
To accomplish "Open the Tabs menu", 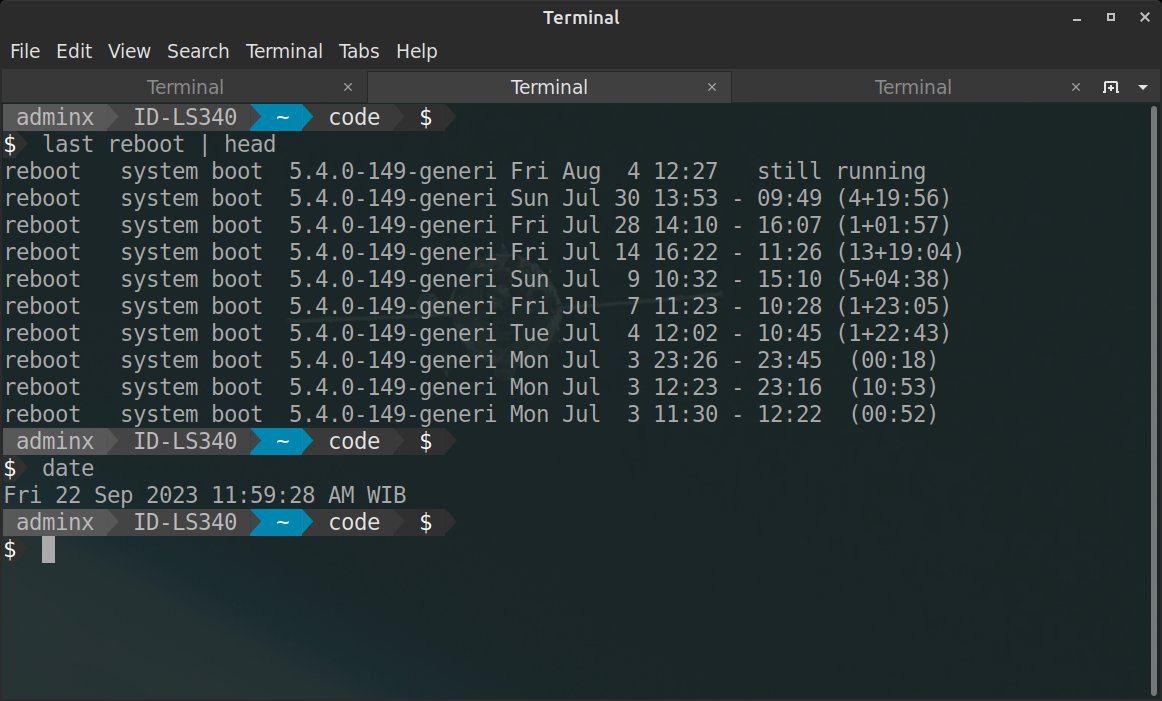I will [359, 51].
